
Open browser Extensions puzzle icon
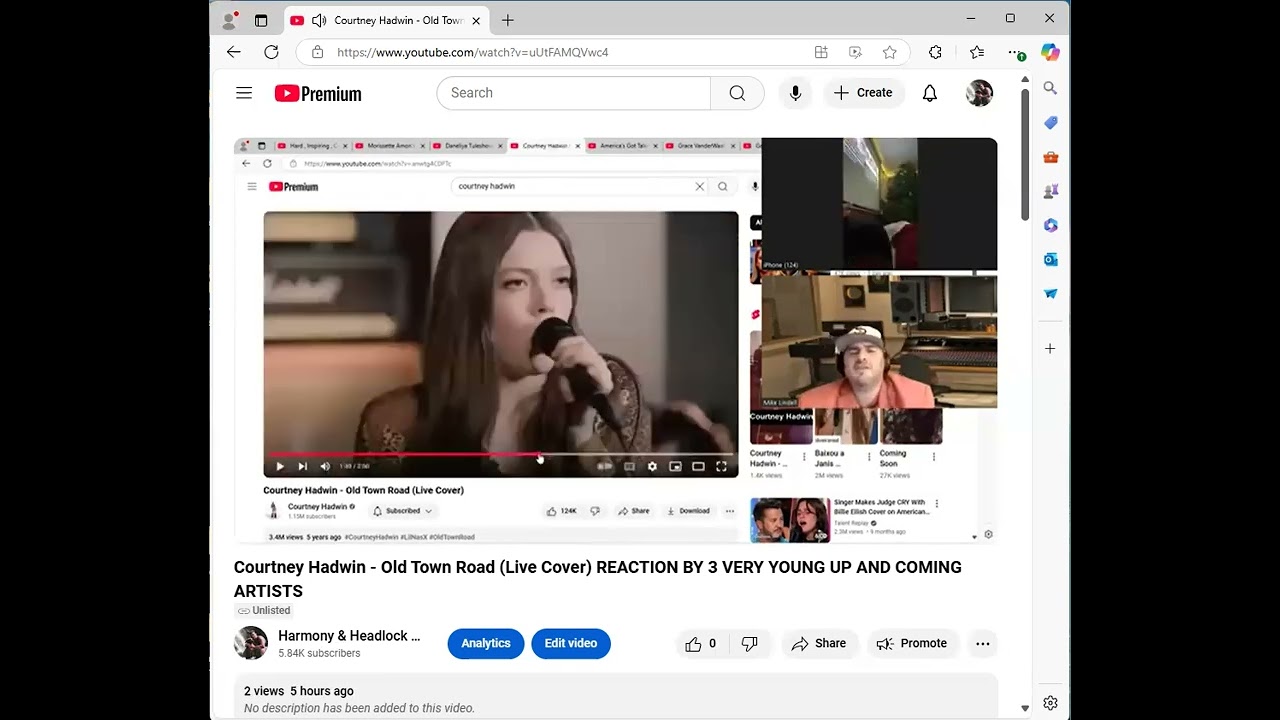[x=935, y=52]
